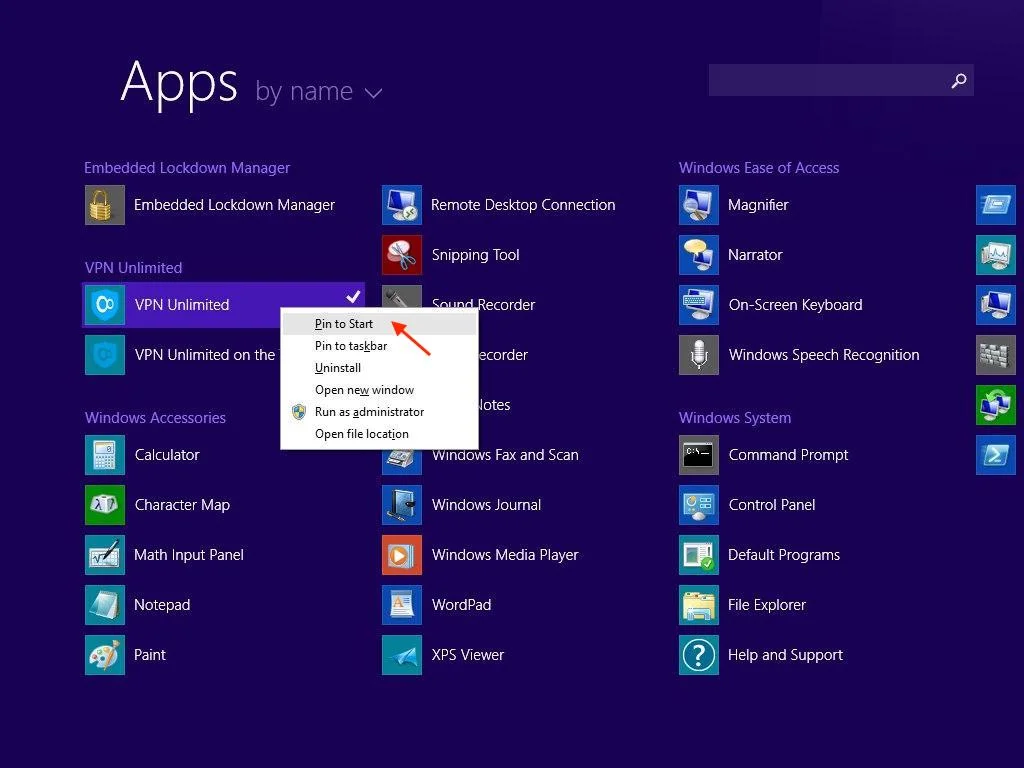Image resolution: width=1024 pixels, height=768 pixels.
Task: Click the File Explorer icon
Action: click(x=699, y=605)
